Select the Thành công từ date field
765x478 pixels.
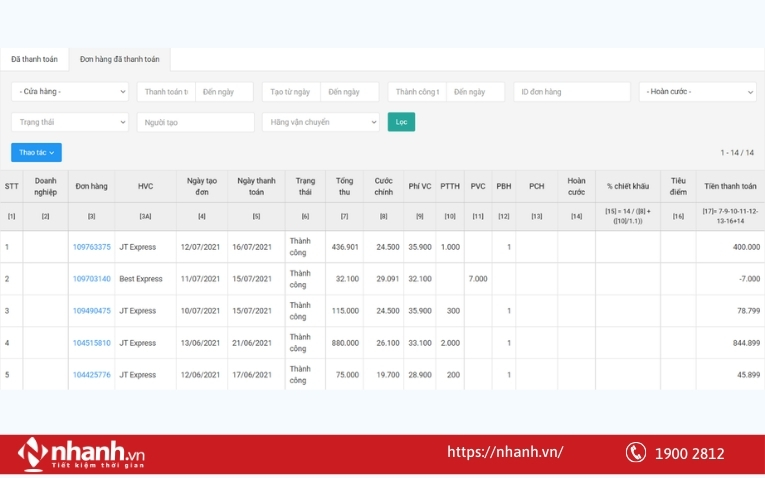[x=417, y=92]
